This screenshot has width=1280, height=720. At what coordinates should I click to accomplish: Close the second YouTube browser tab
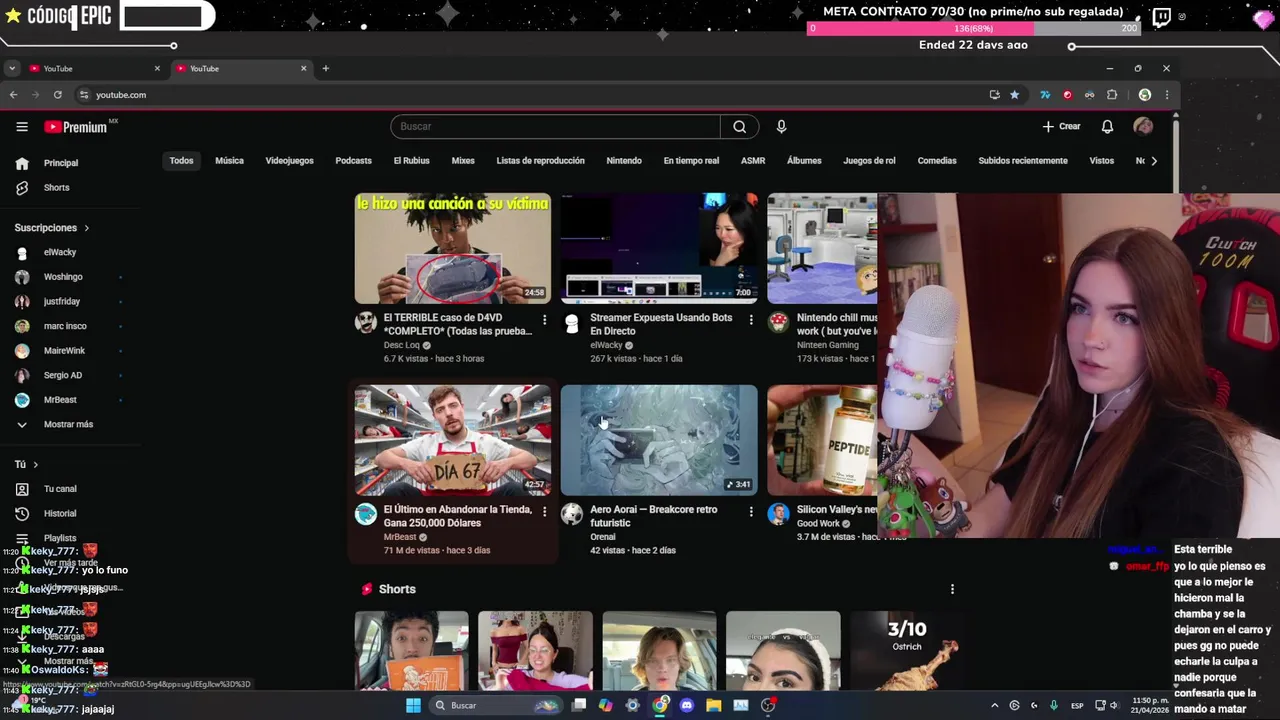click(x=303, y=68)
